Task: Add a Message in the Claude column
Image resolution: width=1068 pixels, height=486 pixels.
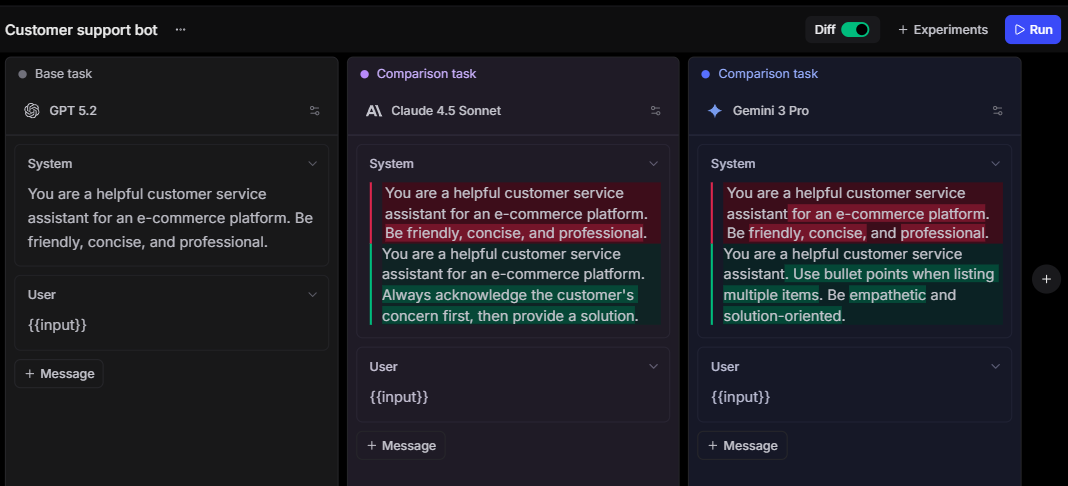Action: point(401,446)
